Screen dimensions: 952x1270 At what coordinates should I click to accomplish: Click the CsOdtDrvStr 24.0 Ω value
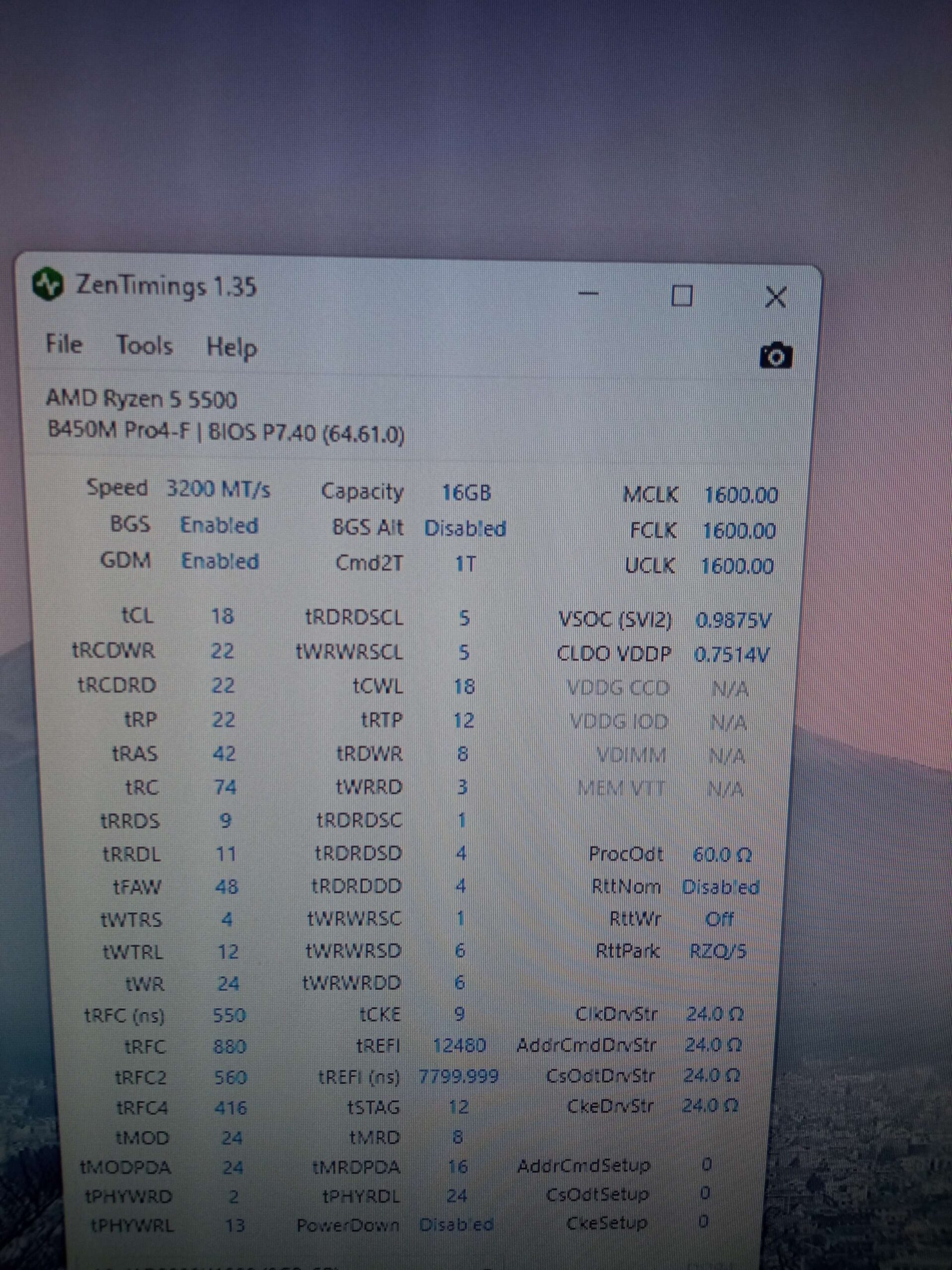click(x=711, y=1075)
